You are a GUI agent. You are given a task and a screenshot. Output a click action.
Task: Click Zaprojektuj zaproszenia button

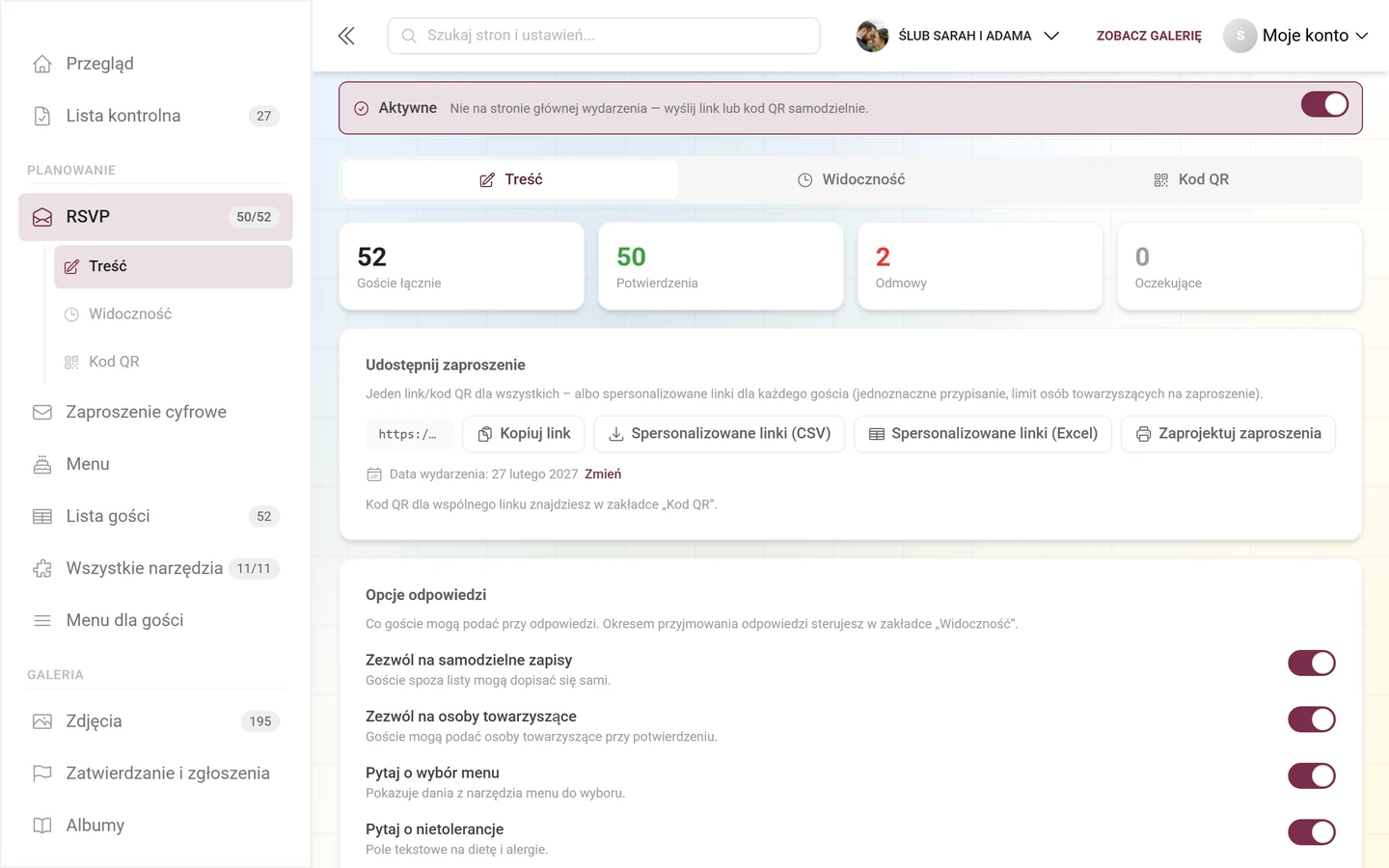pos(1228,434)
